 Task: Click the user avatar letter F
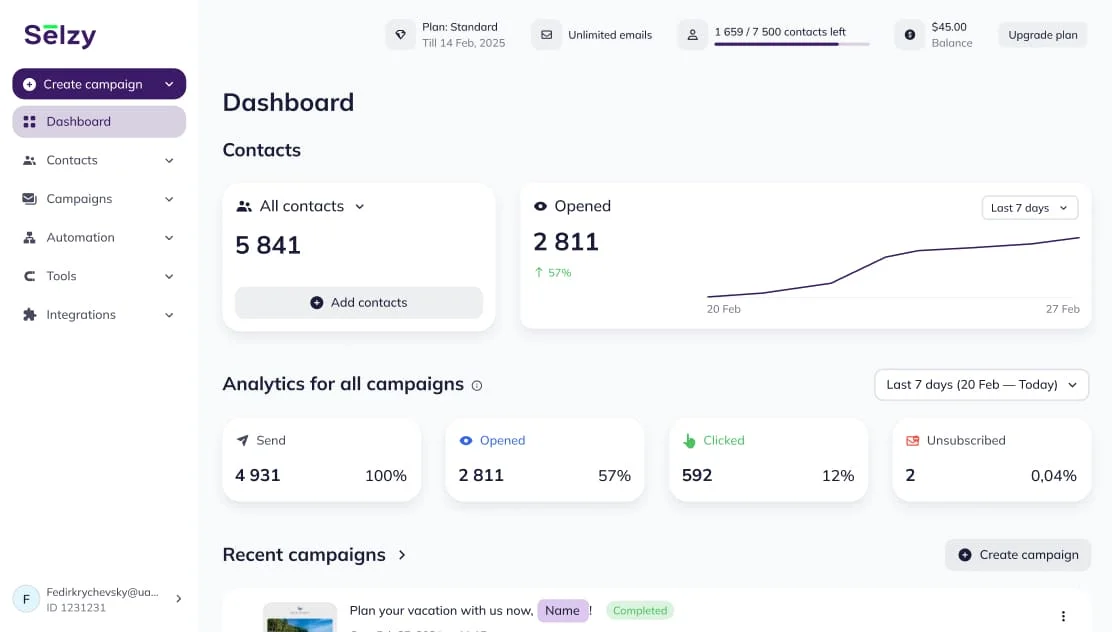coord(26,599)
